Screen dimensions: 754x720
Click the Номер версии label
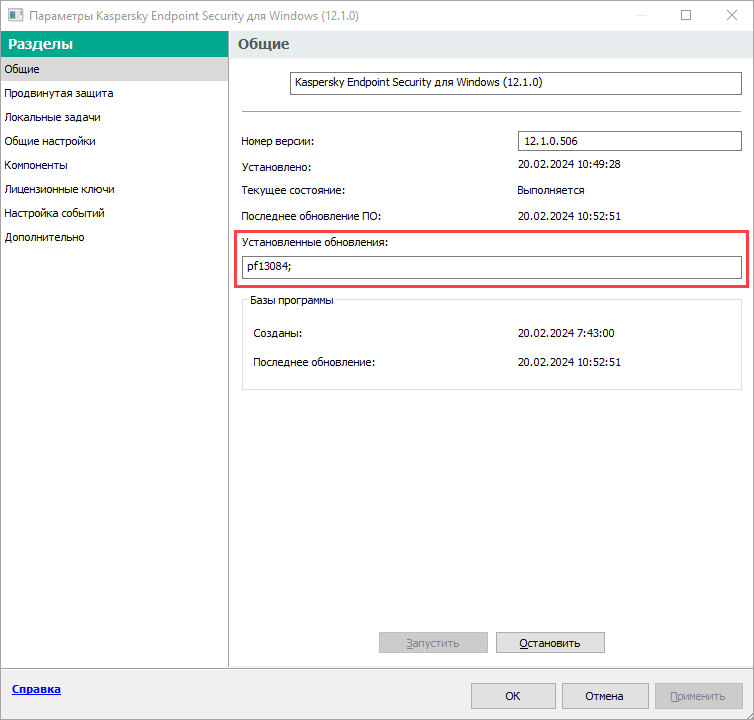[x=277, y=141]
